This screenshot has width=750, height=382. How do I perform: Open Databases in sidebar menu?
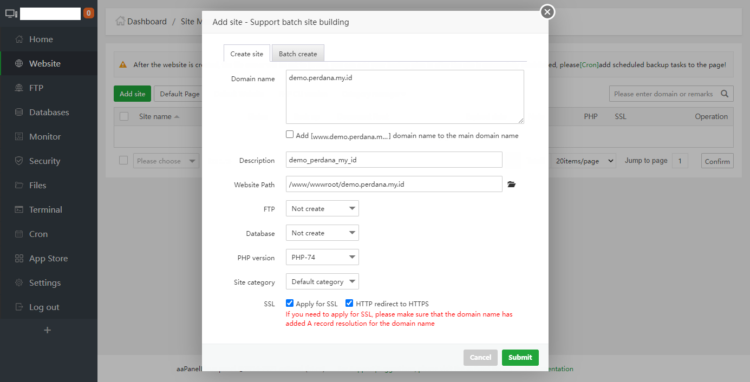[x=49, y=112]
